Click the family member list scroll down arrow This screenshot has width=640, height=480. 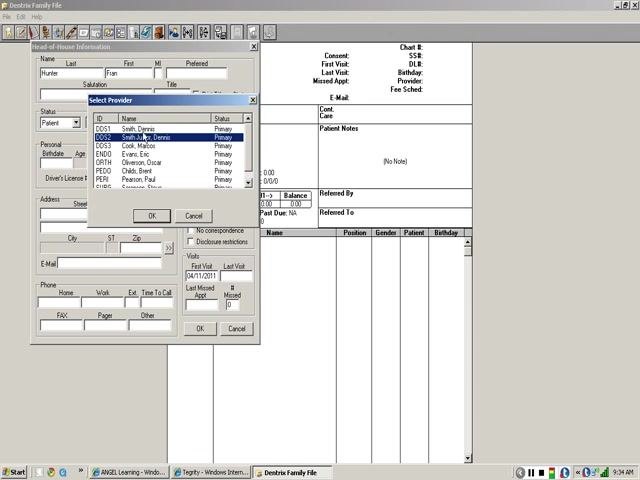pos(468,458)
